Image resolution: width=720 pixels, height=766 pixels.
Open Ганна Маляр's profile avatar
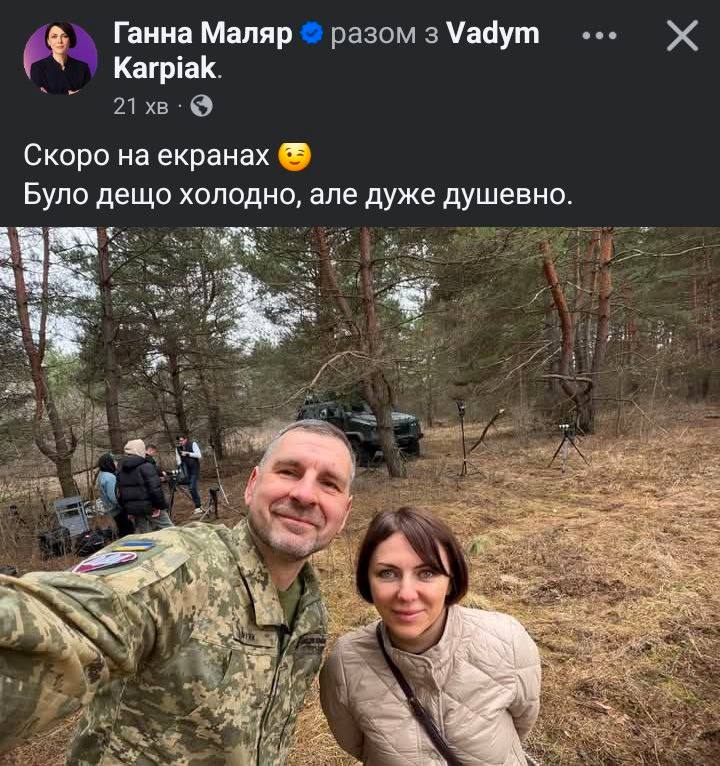coord(60,58)
